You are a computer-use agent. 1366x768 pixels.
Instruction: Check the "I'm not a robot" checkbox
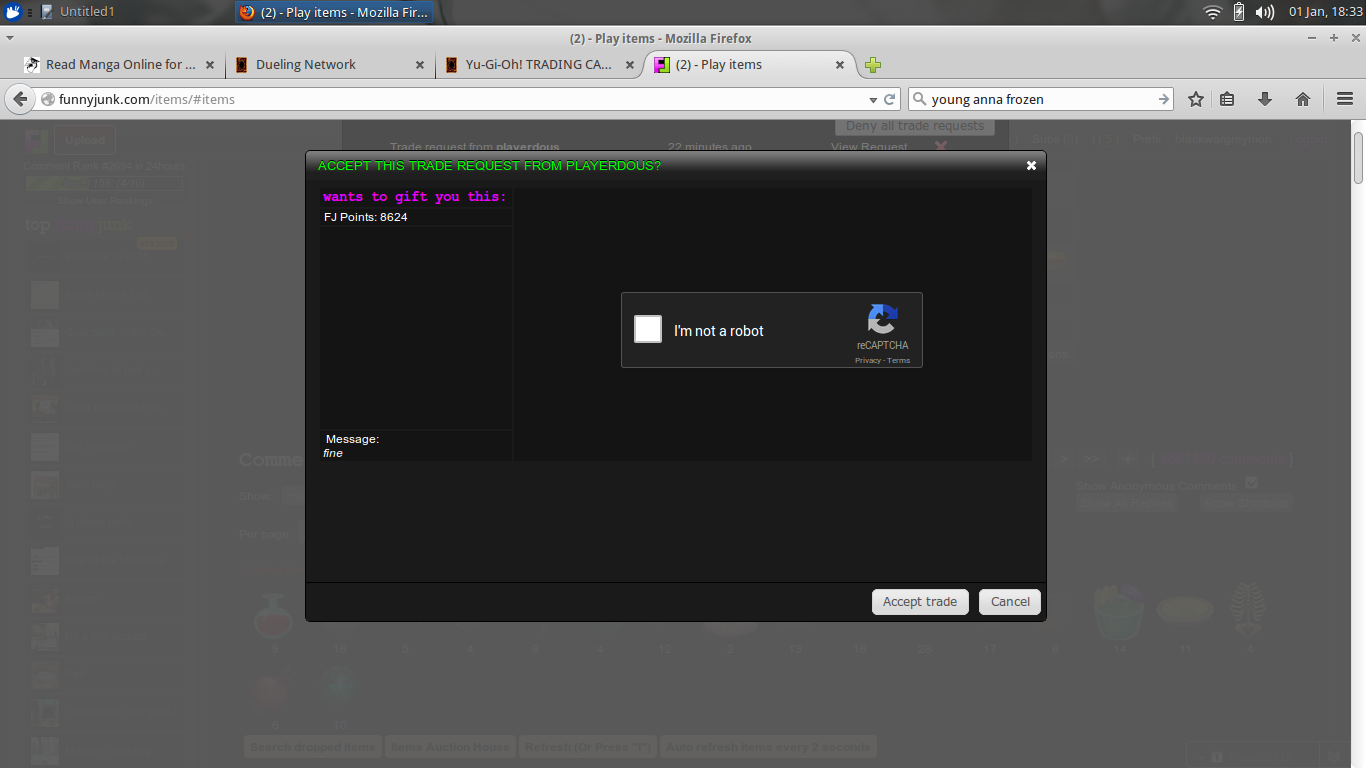(648, 329)
